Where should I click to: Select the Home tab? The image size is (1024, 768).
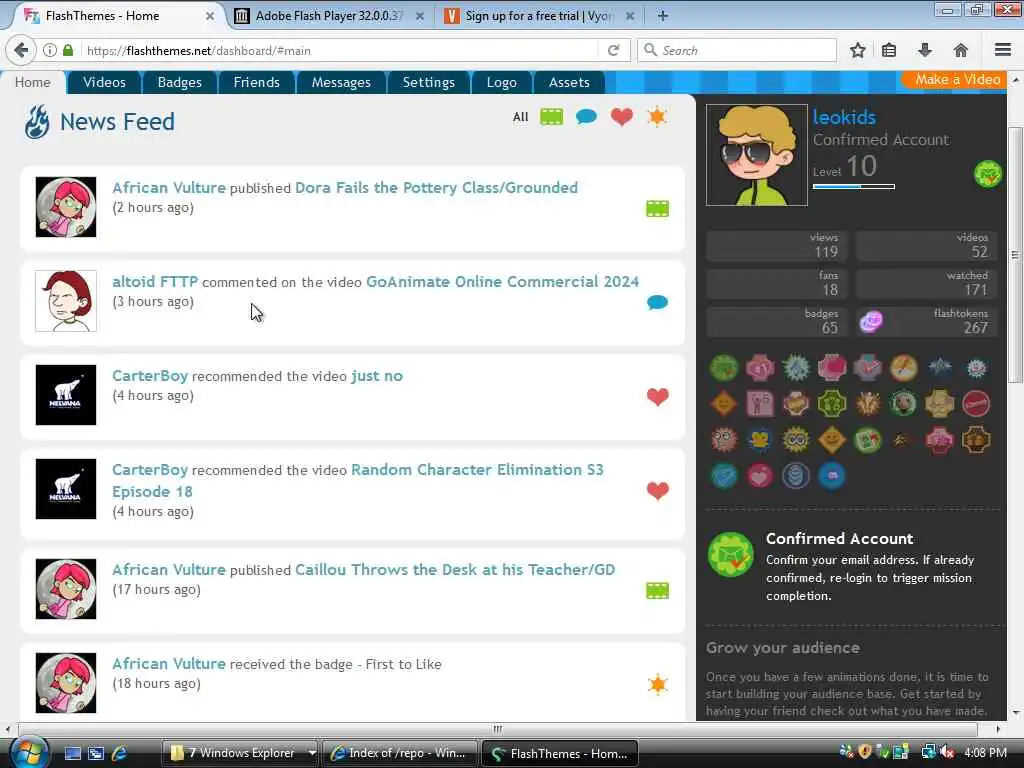coord(33,82)
